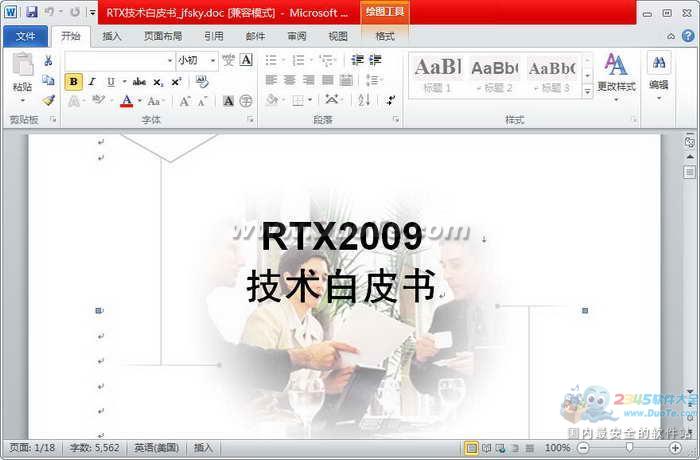
Task: Toggle Italic formatting
Action: pos(91,82)
